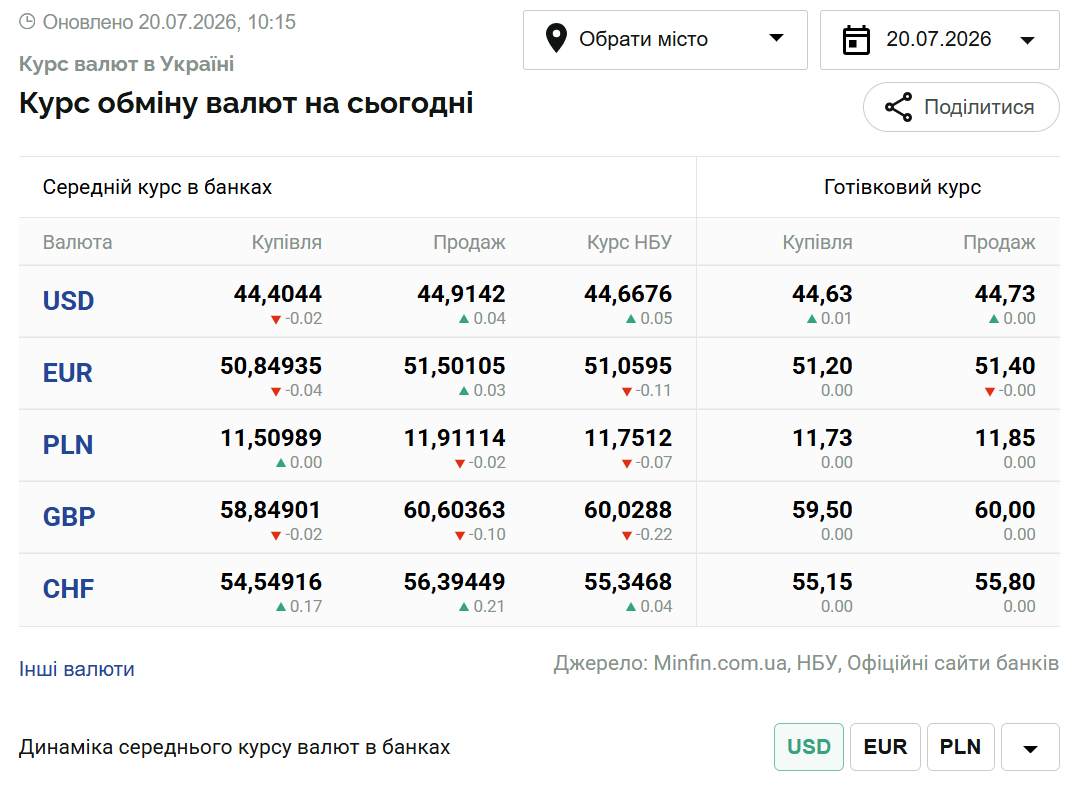Open the Інші валюти link

tap(76, 669)
